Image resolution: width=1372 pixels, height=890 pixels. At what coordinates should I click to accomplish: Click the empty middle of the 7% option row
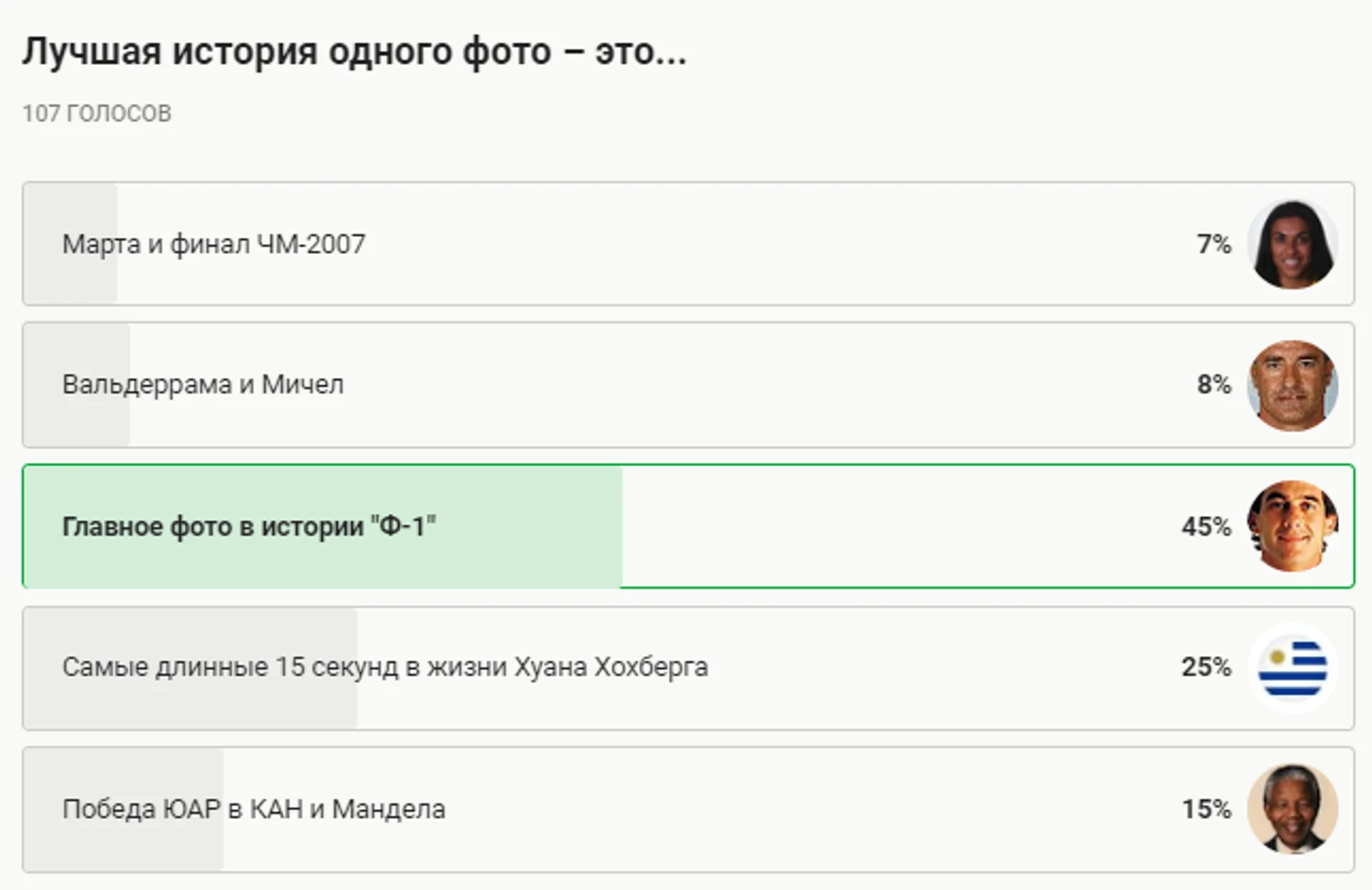(752, 244)
